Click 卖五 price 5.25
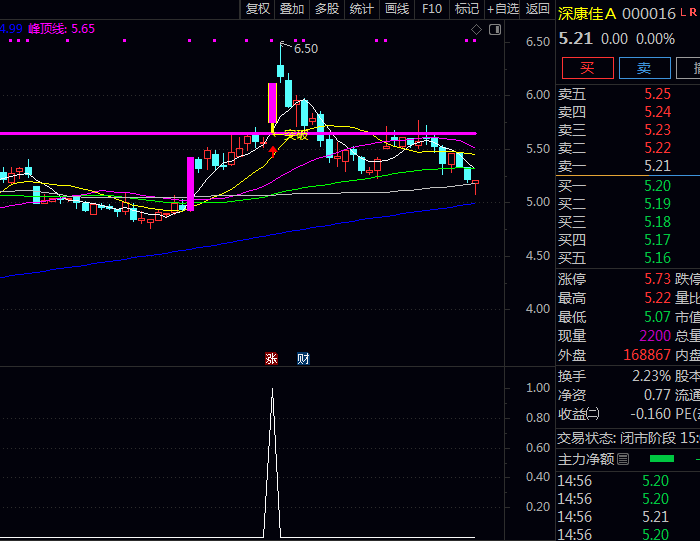 tap(657, 94)
